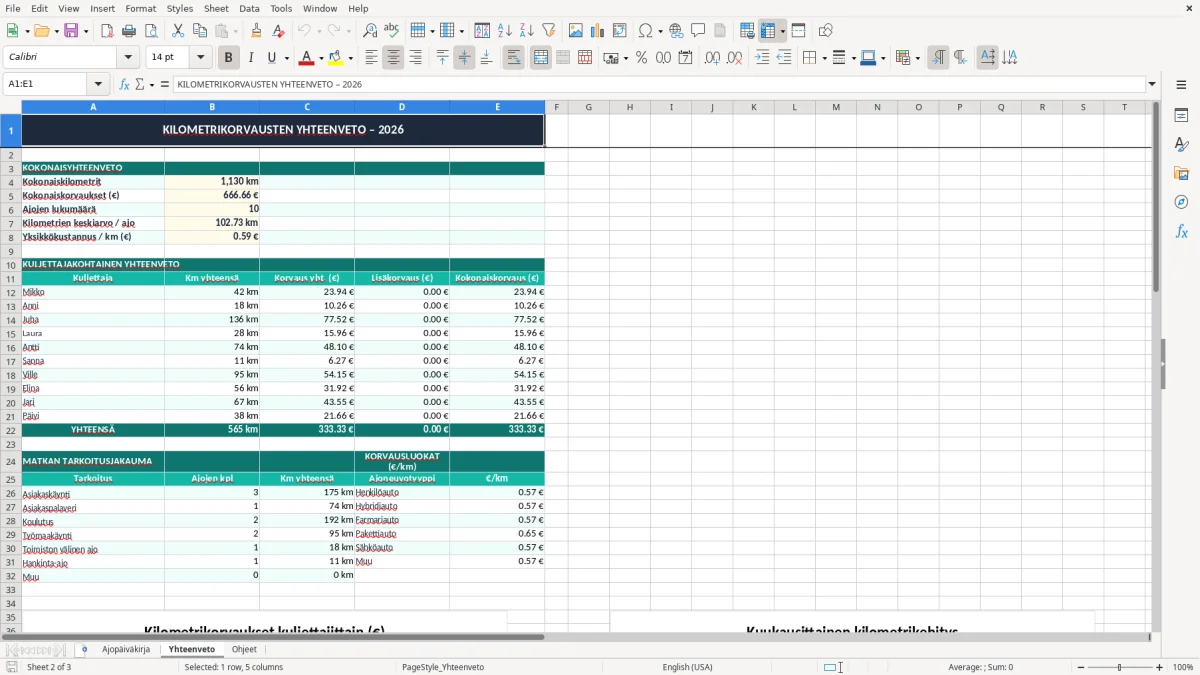Apply red font color swatch
1200x675 pixels.
pos(307,58)
